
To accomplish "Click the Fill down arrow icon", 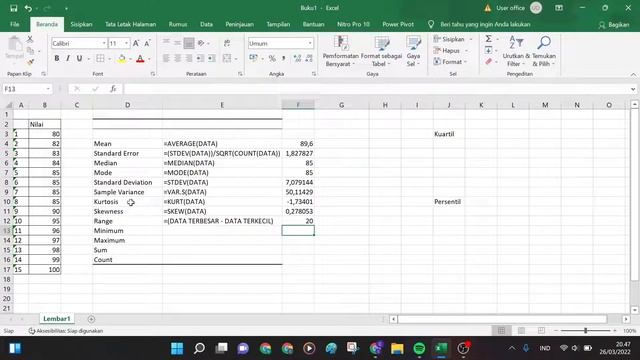I will [489, 50].
